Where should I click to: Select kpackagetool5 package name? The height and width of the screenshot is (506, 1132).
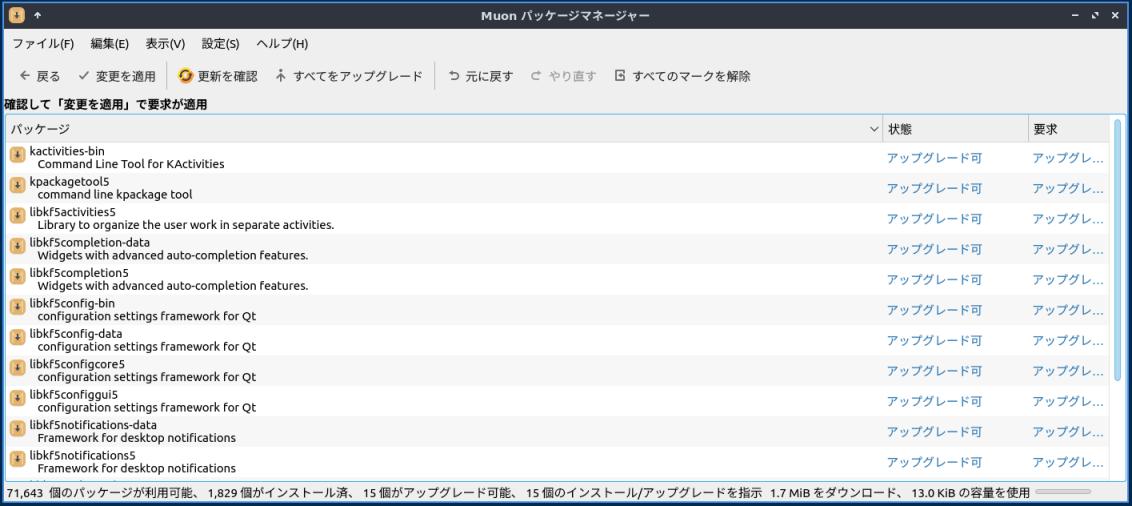69,181
